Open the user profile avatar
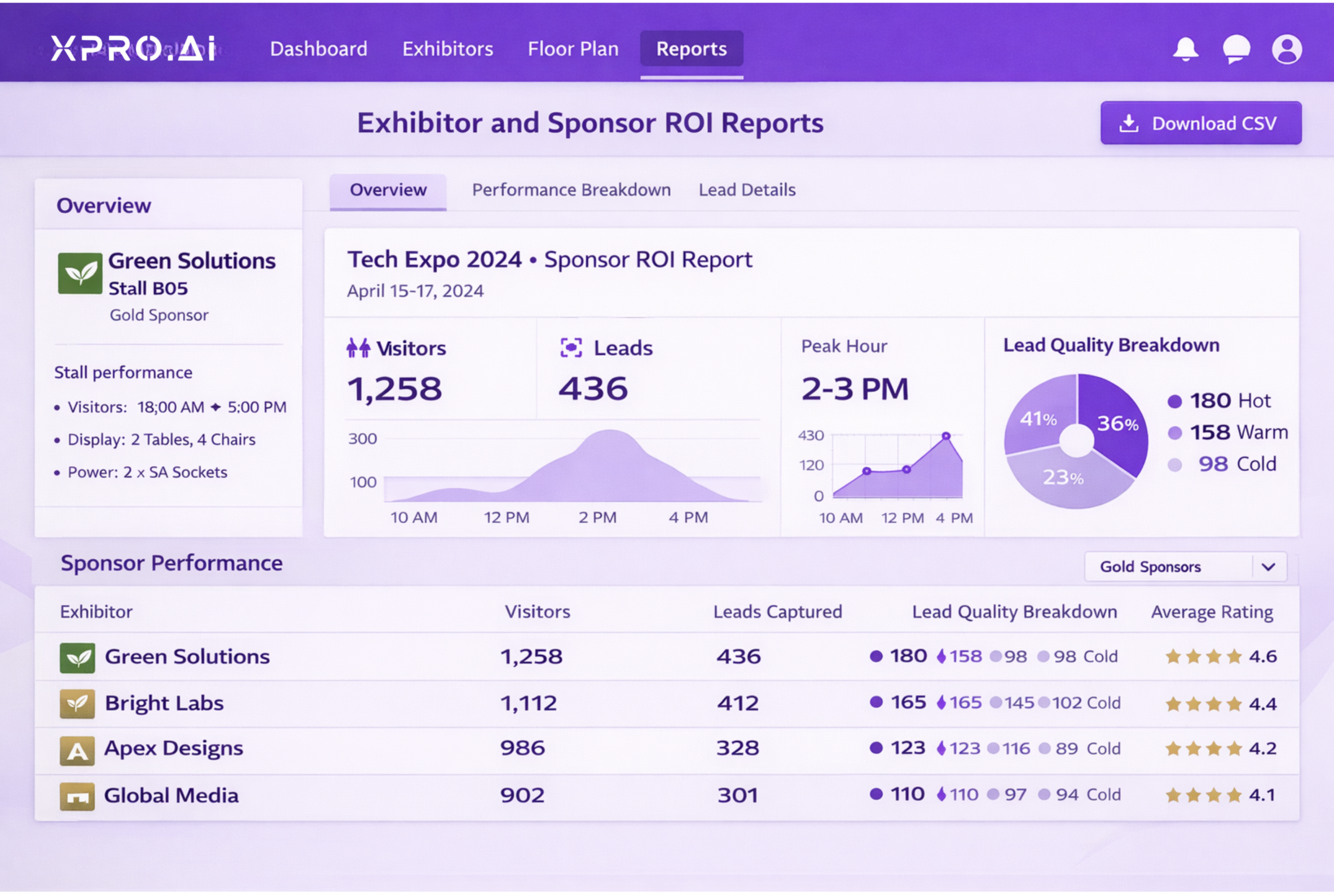Image resolution: width=1334 pixels, height=896 pixels. tap(1287, 49)
